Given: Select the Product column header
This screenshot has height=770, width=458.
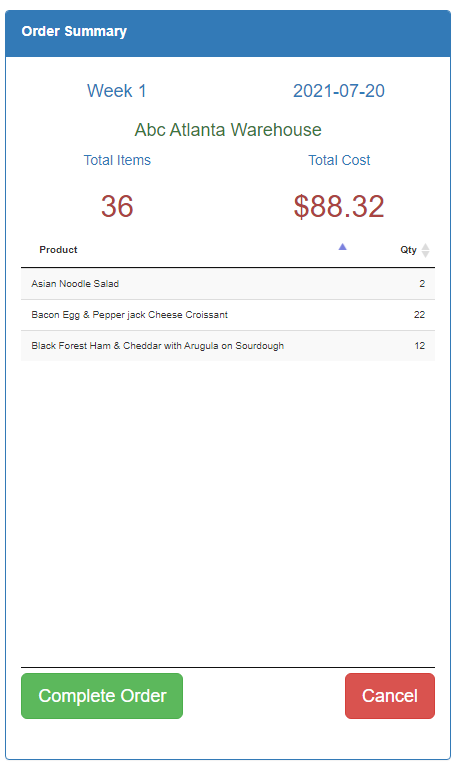Looking at the screenshot, I should pyautogui.click(x=58, y=249).
